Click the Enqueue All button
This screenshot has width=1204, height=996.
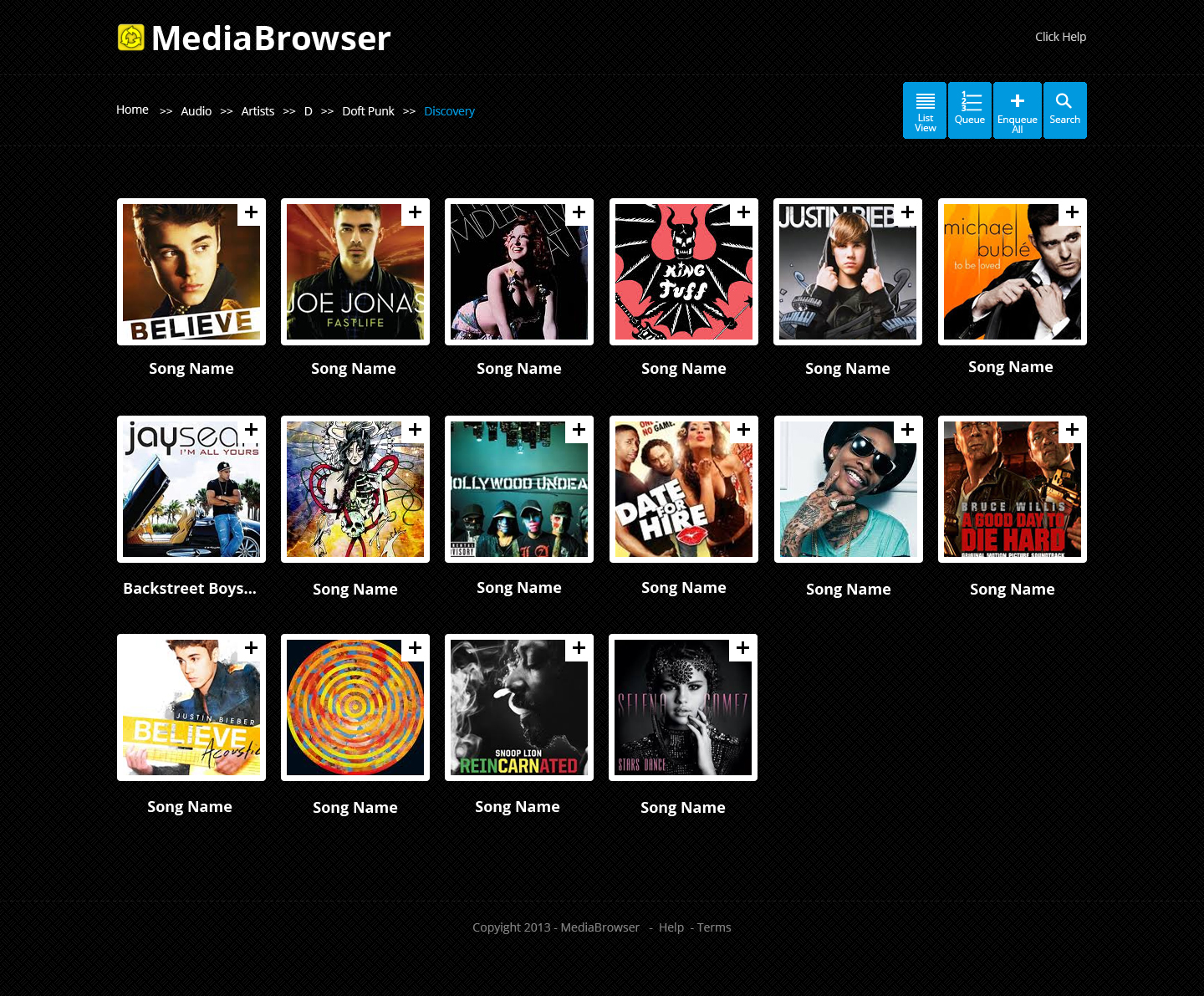pyautogui.click(x=1018, y=110)
